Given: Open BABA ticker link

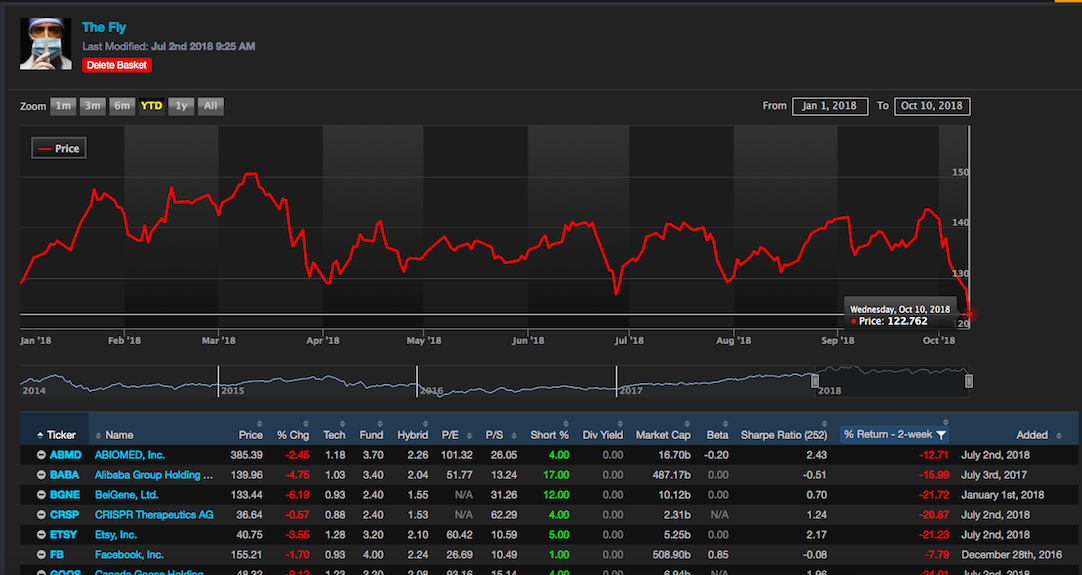Looking at the screenshot, I should 64,475.
